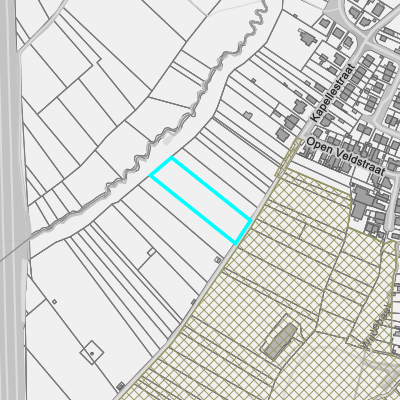Image resolution: width=400 pixels, height=400 pixels.
Task: Select the small square notch parcel left of the road
Action: click(x=151, y=252)
